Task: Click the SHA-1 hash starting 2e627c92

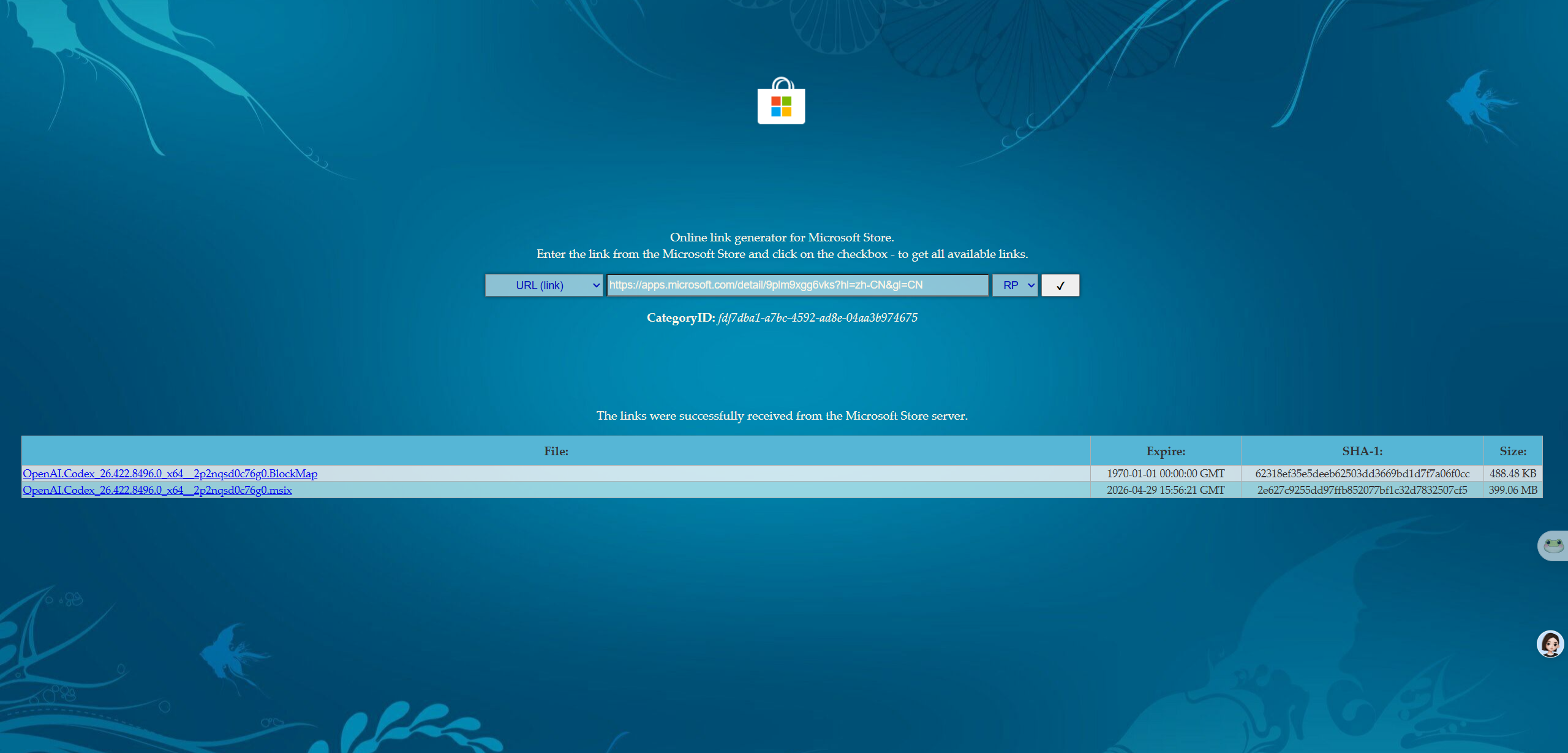Action: [x=1362, y=490]
